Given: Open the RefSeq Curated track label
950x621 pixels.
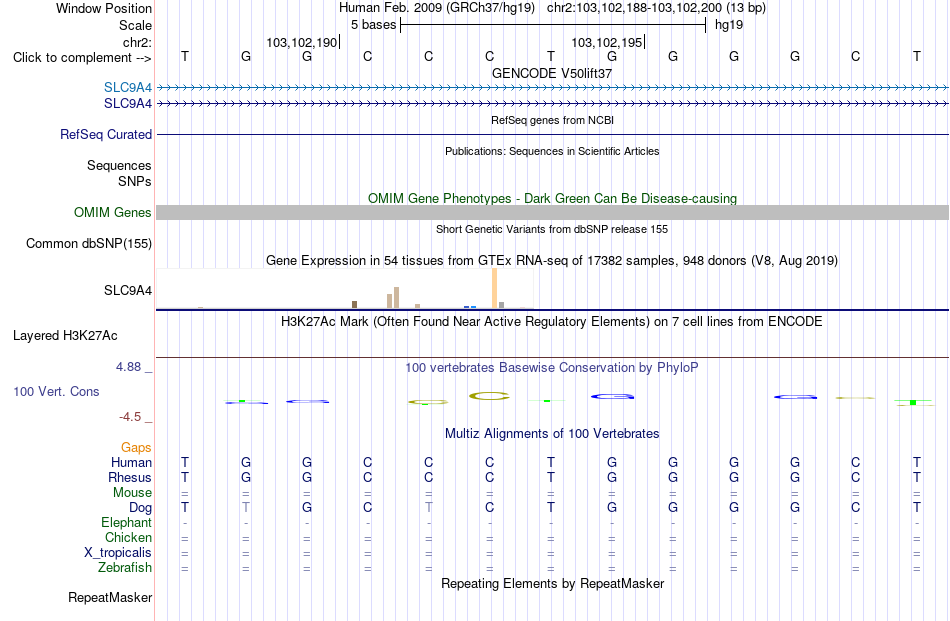Looking at the screenshot, I should 106,134.
